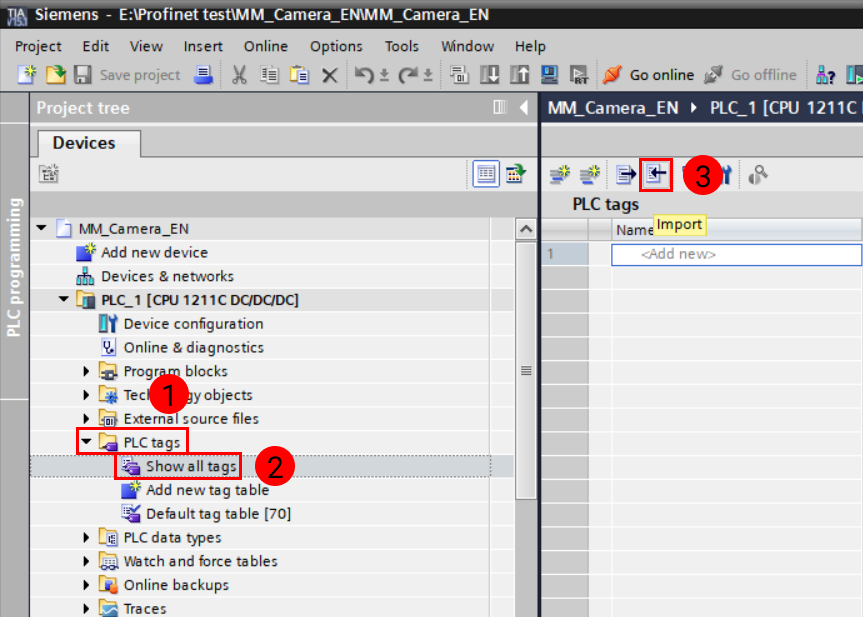Click the Start runtime RT icon
The width and height of the screenshot is (863, 617).
pos(579,74)
